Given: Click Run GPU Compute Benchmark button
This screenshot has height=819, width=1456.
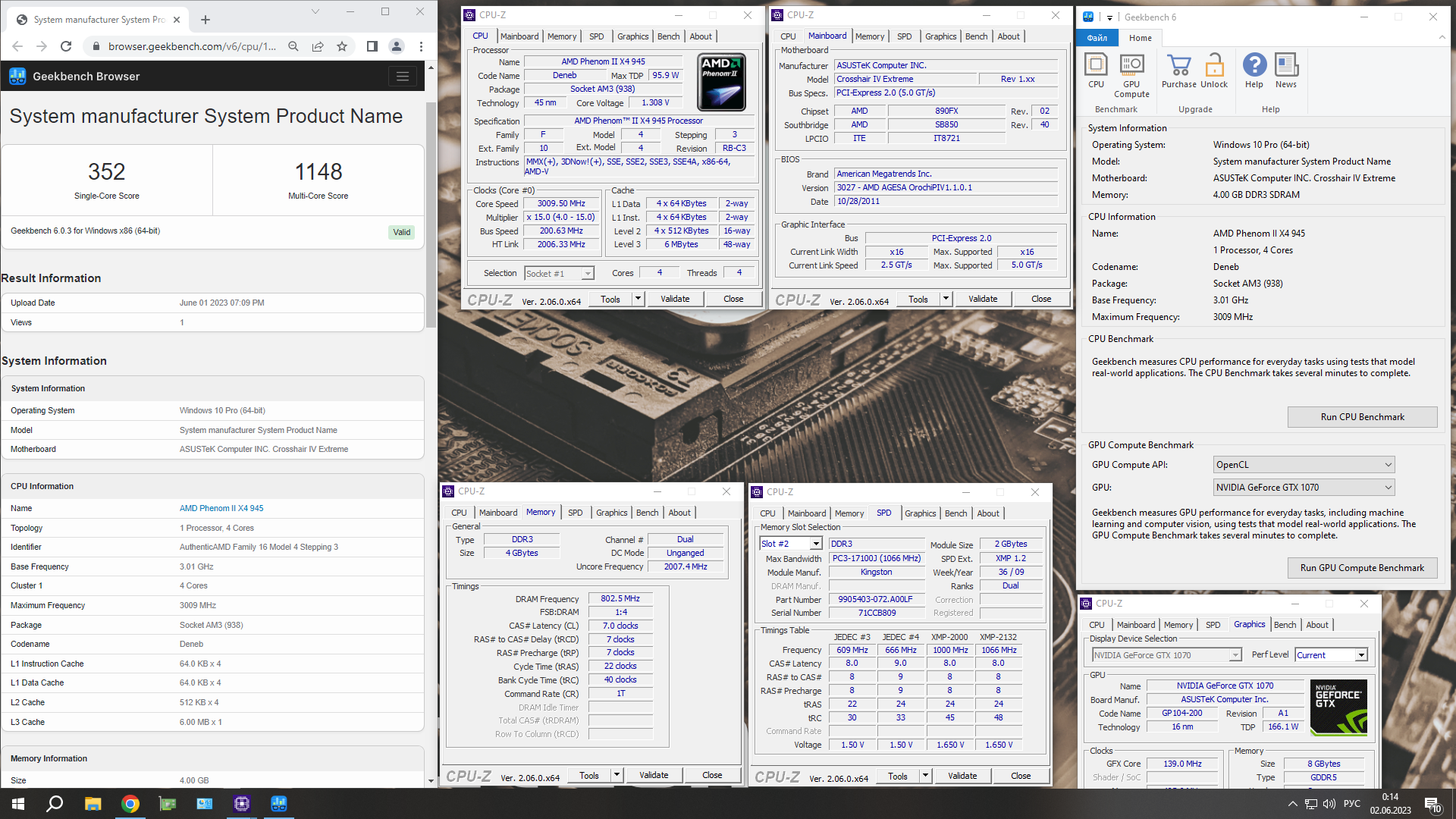Looking at the screenshot, I should pyautogui.click(x=1362, y=568).
